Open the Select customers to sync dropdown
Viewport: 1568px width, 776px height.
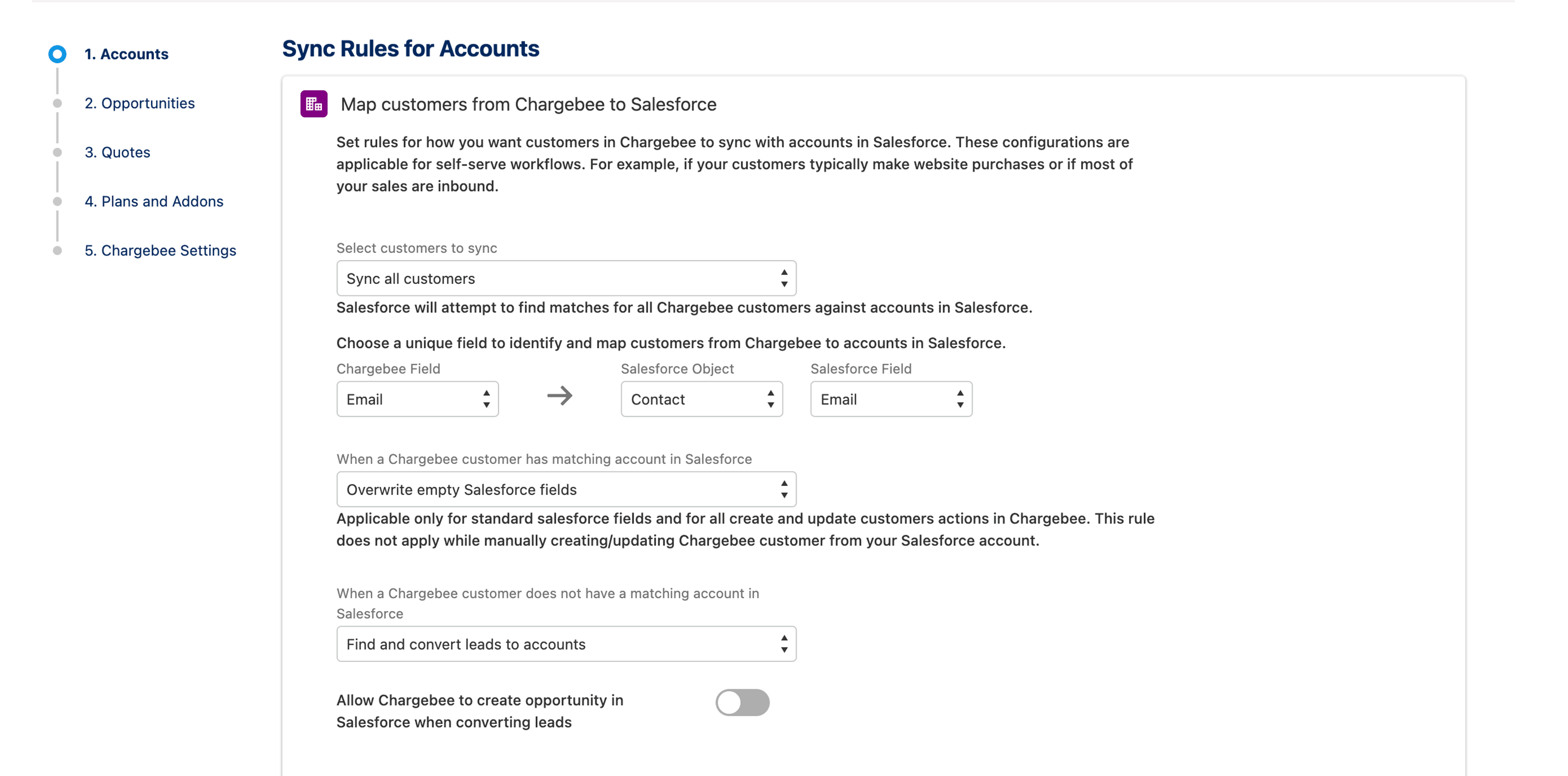pyautogui.click(x=566, y=278)
